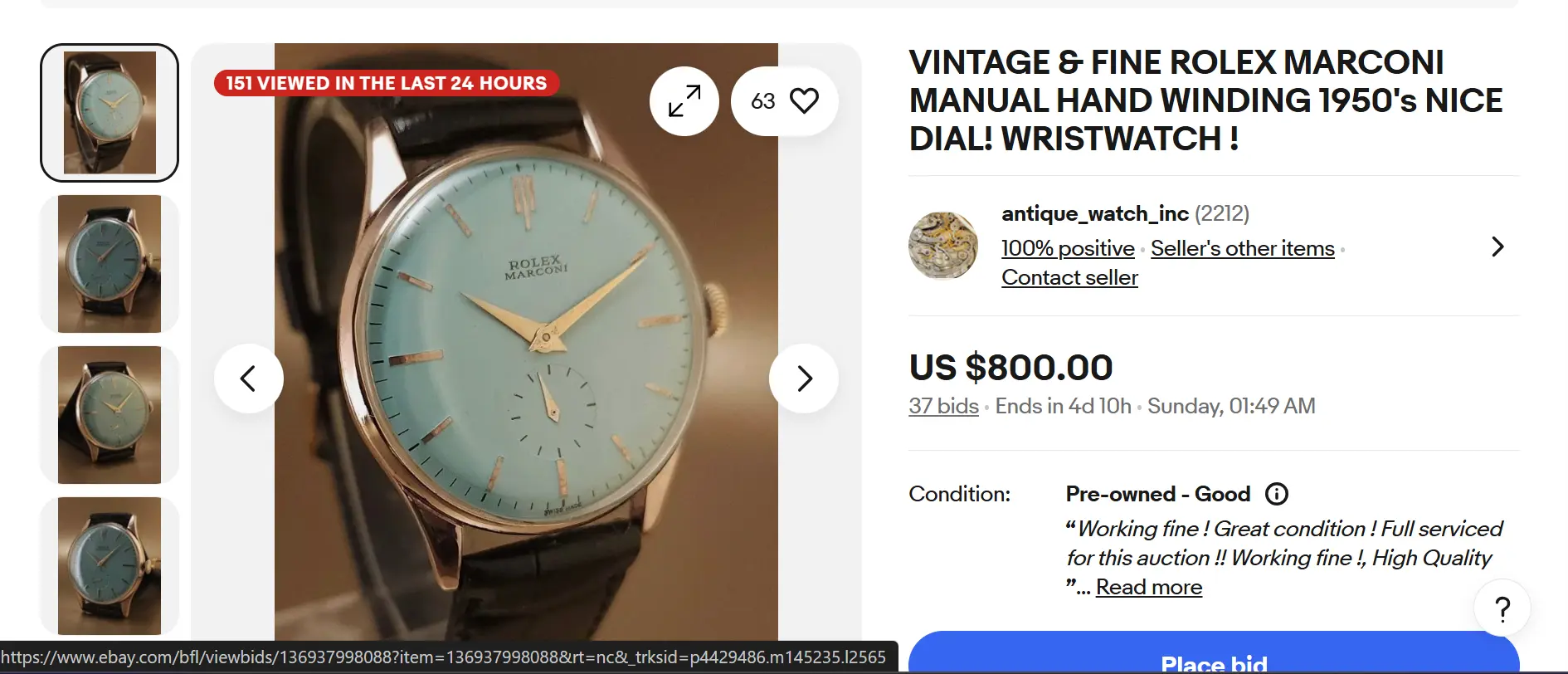Select the second watch thumbnail

point(110,264)
